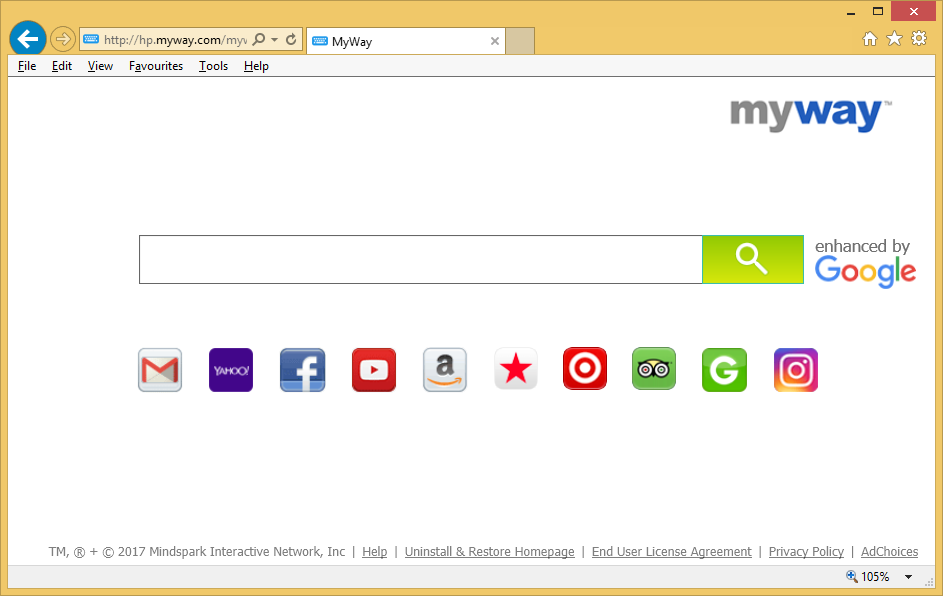The height and width of the screenshot is (596, 943).
Task: Open the TripAdvisor owl icon
Action: pyautogui.click(x=654, y=369)
